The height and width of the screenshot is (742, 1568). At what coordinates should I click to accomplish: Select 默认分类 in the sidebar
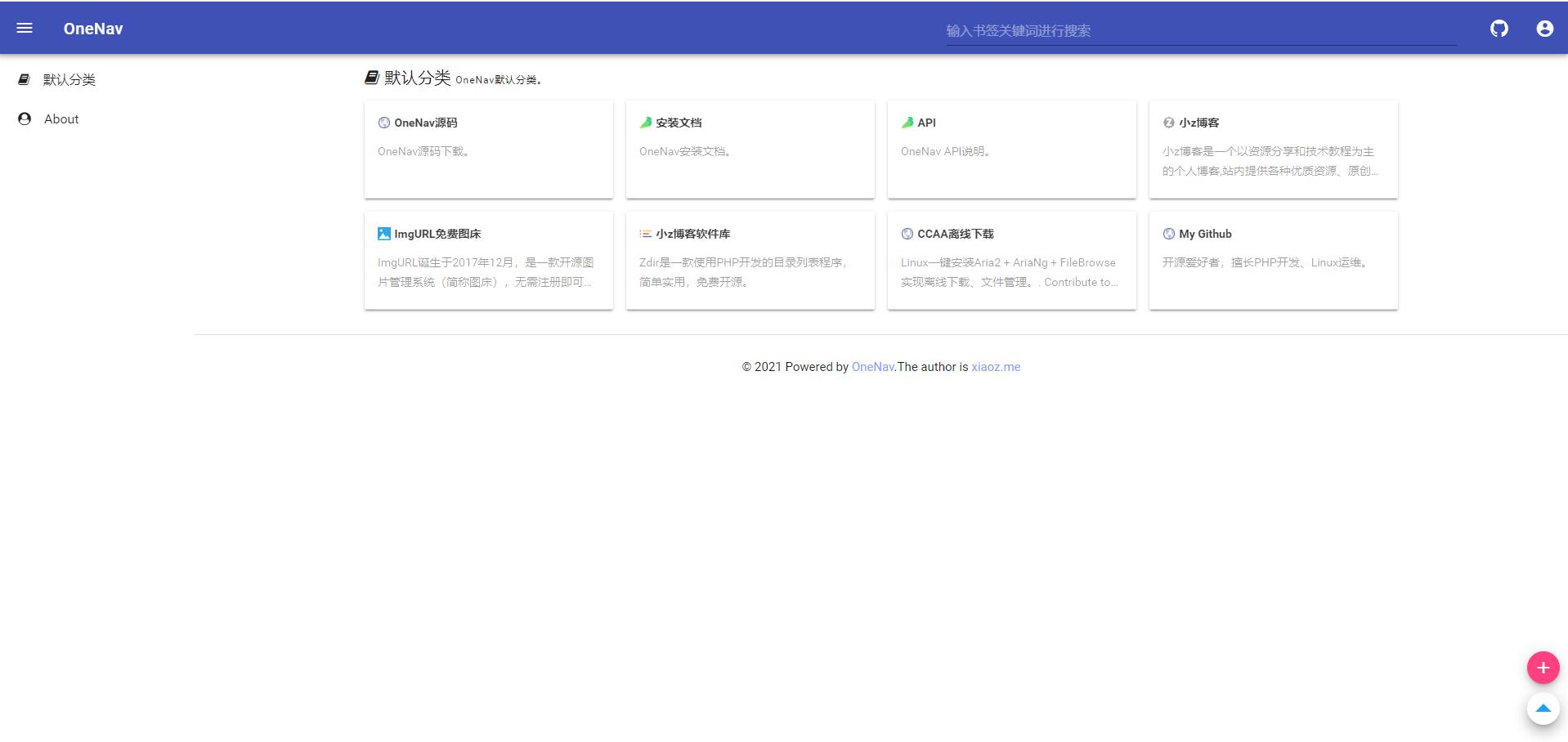[69, 79]
